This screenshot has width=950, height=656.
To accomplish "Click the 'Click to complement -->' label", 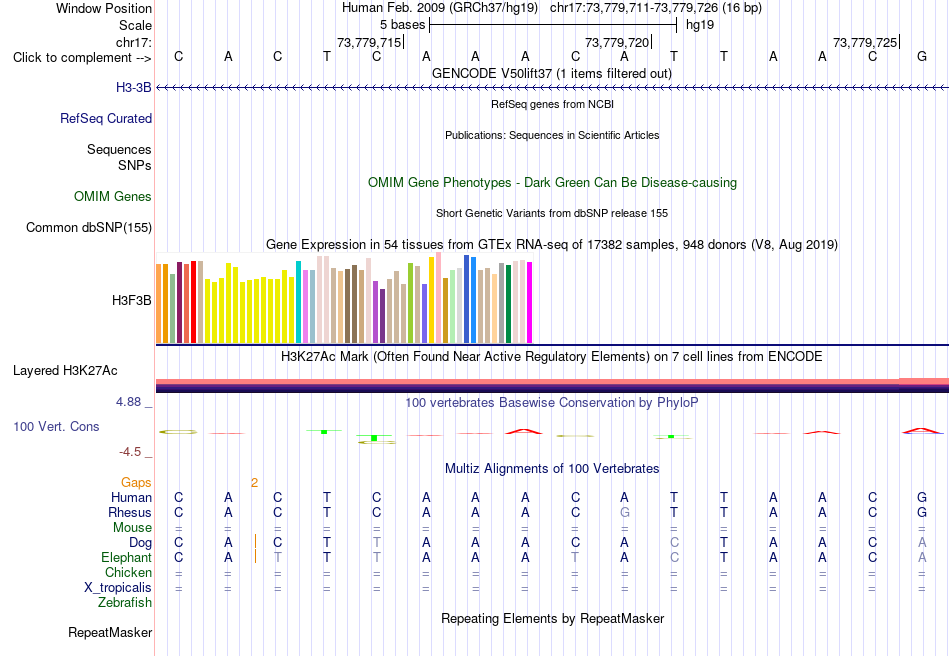I will point(82,58).
